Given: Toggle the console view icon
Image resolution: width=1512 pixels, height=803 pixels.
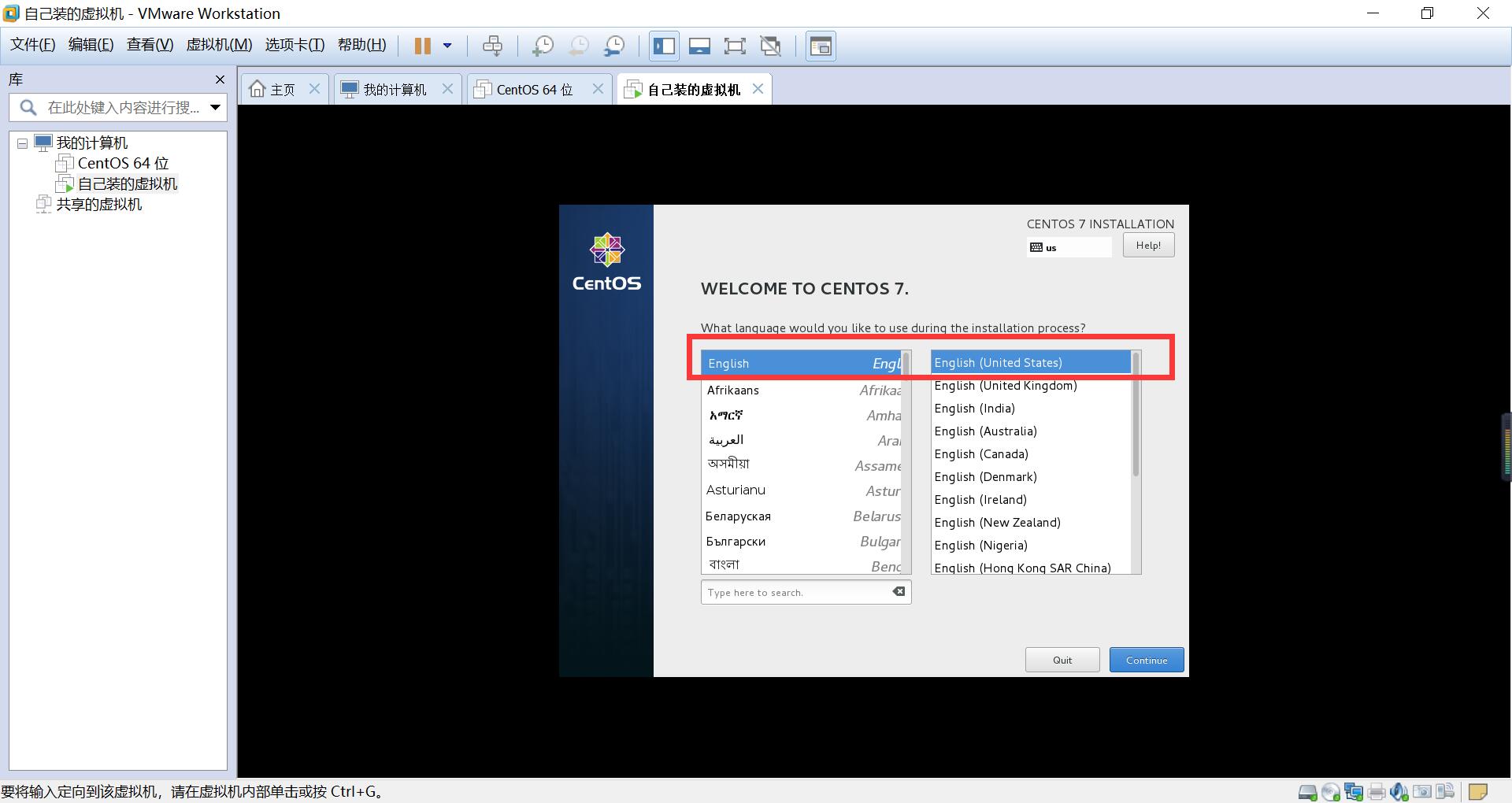Looking at the screenshot, I should tap(821, 46).
